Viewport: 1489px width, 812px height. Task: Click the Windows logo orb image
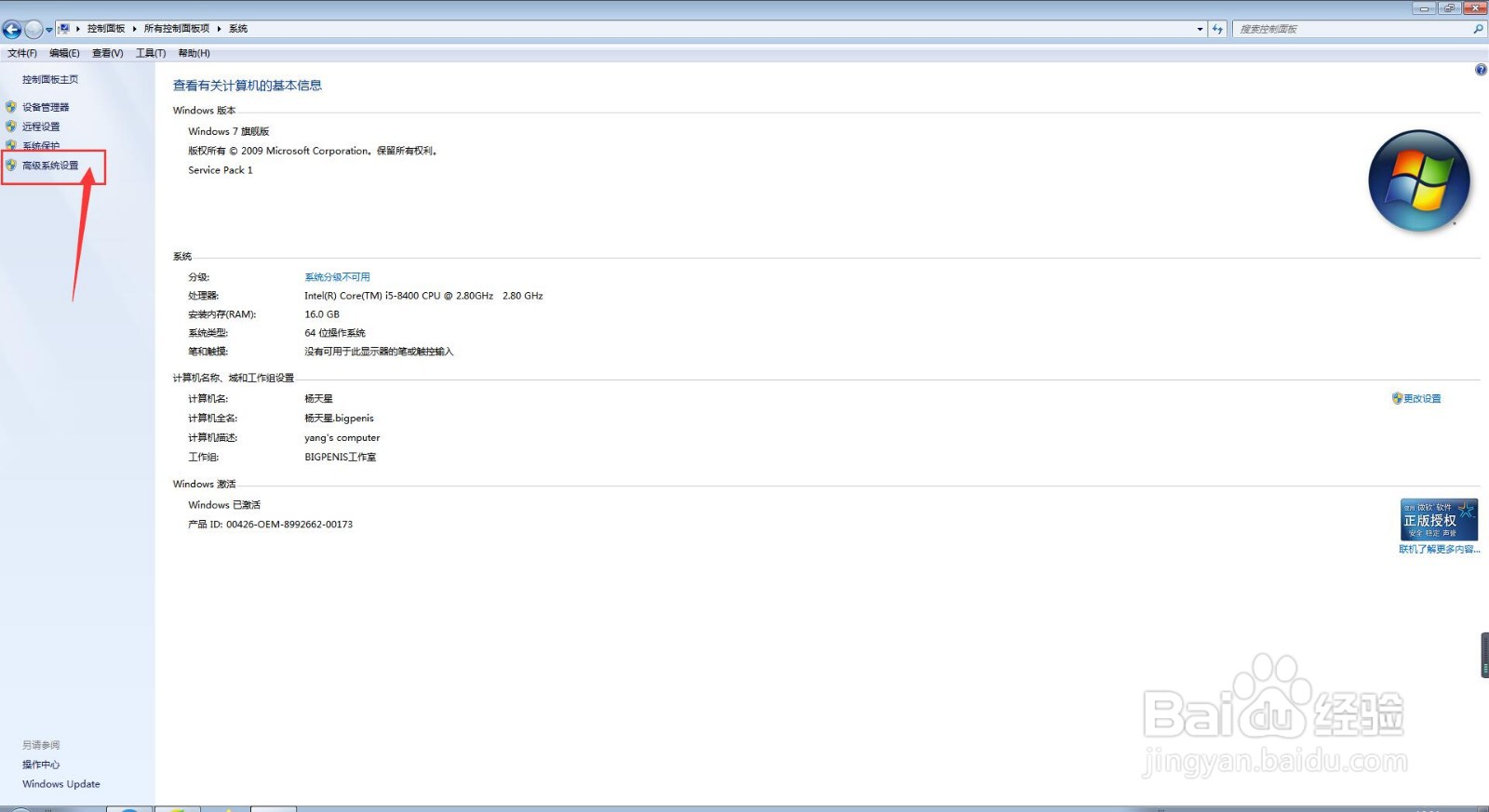[x=1419, y=180]
